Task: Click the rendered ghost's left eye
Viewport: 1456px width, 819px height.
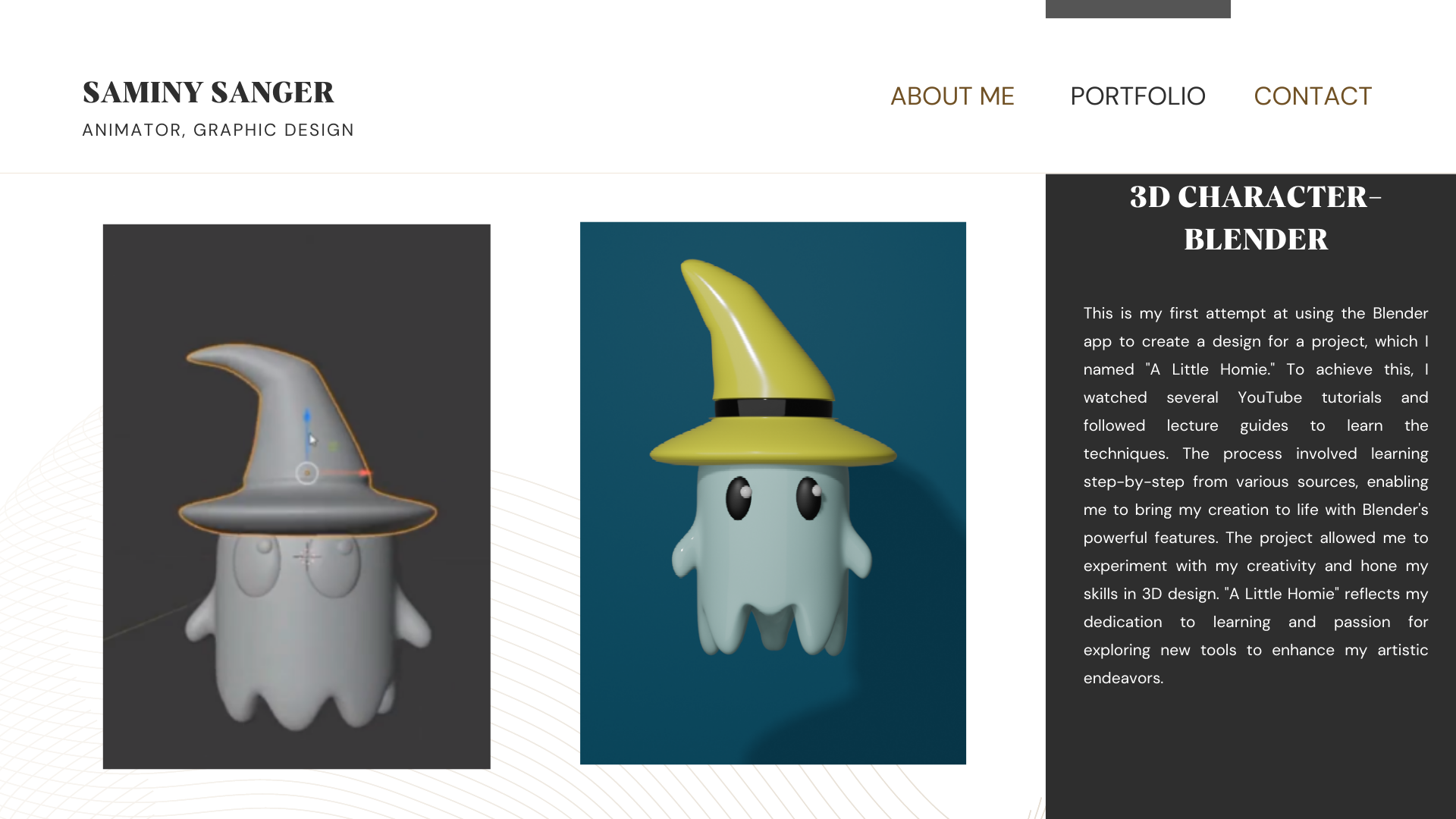Action: pyautogui.click(x=739, y=498)
